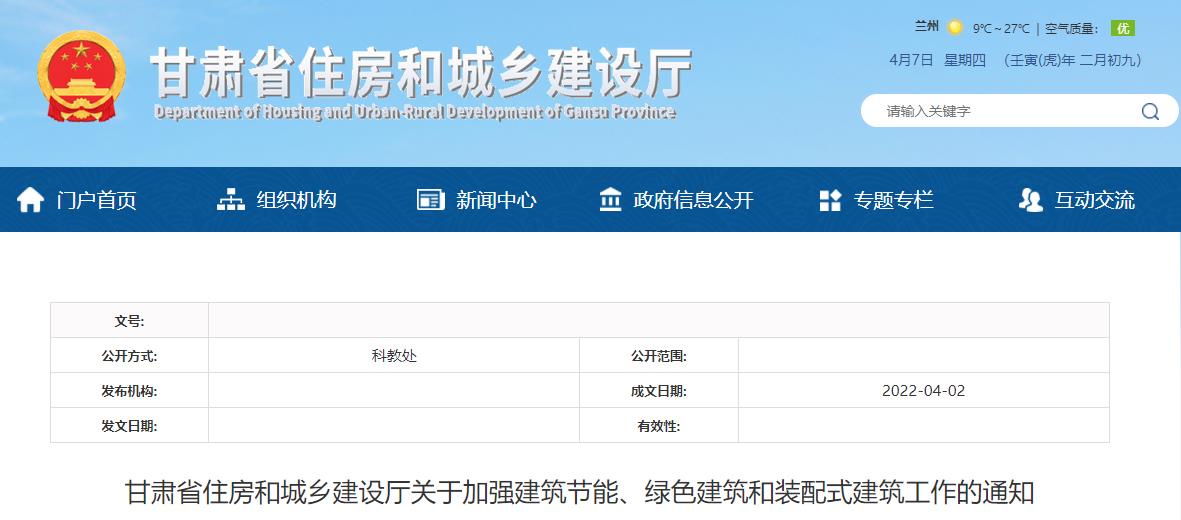1181x520 pixels.
Task: Click the 成文日期: table label
Action: coord(659,391)
